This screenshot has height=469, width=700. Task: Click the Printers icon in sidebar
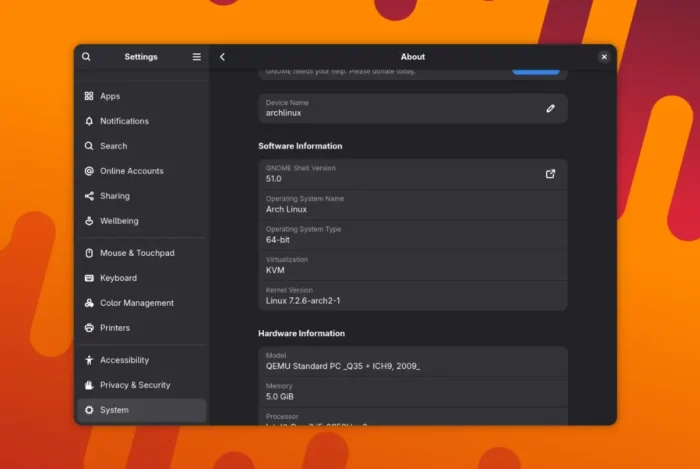pyautogui.click(x=89, y=328)
